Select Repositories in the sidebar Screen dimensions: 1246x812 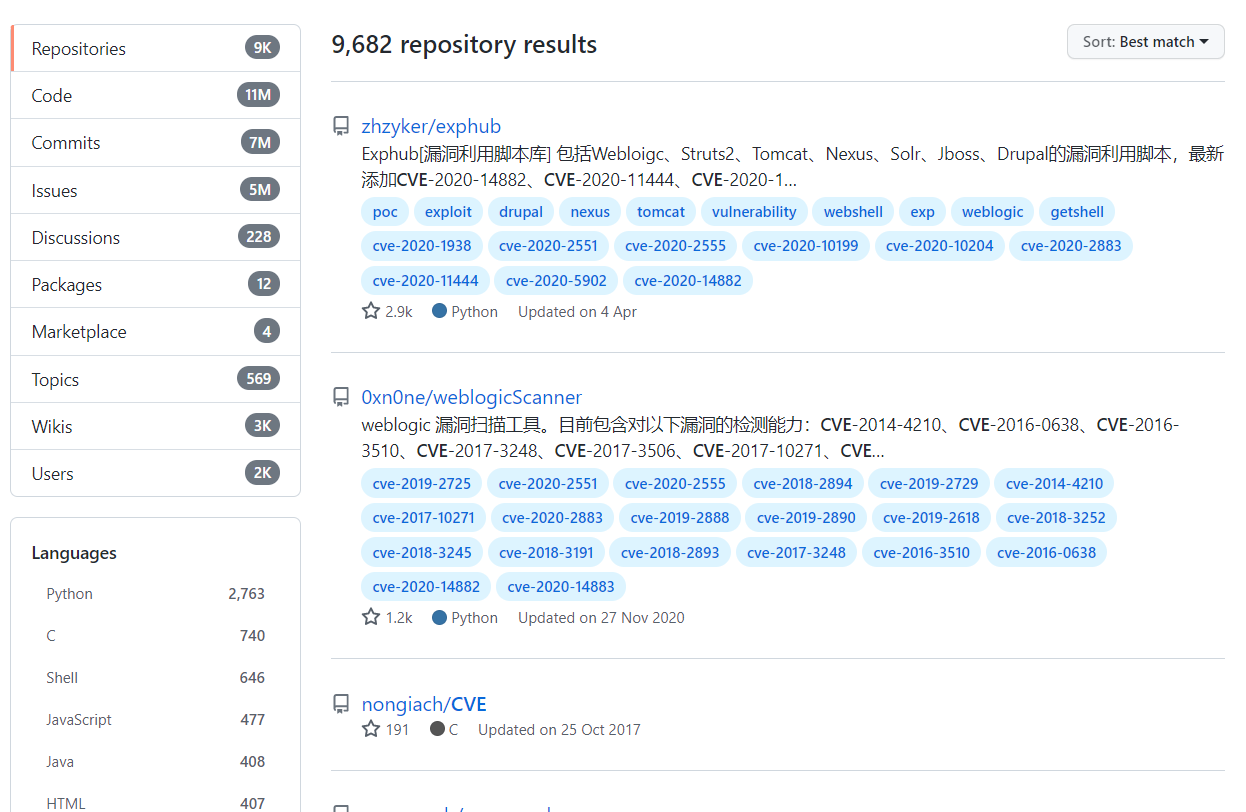tap(155, 48)
